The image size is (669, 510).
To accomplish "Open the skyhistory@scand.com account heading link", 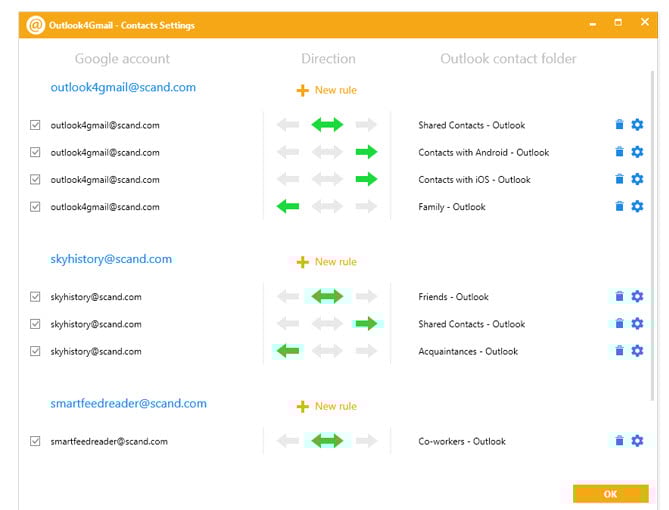I will click(111, 259).
